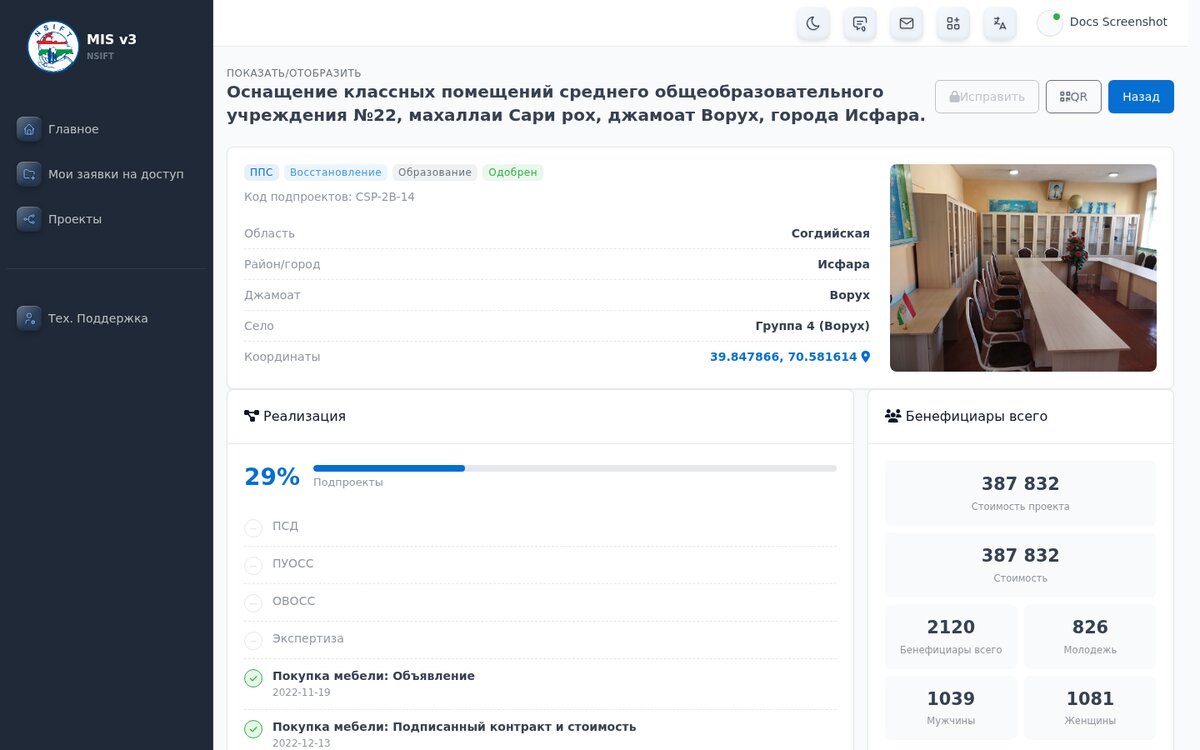Click the Одобрен status badge
This screenshot has height=750, width=1200.
tap(513, 172)
